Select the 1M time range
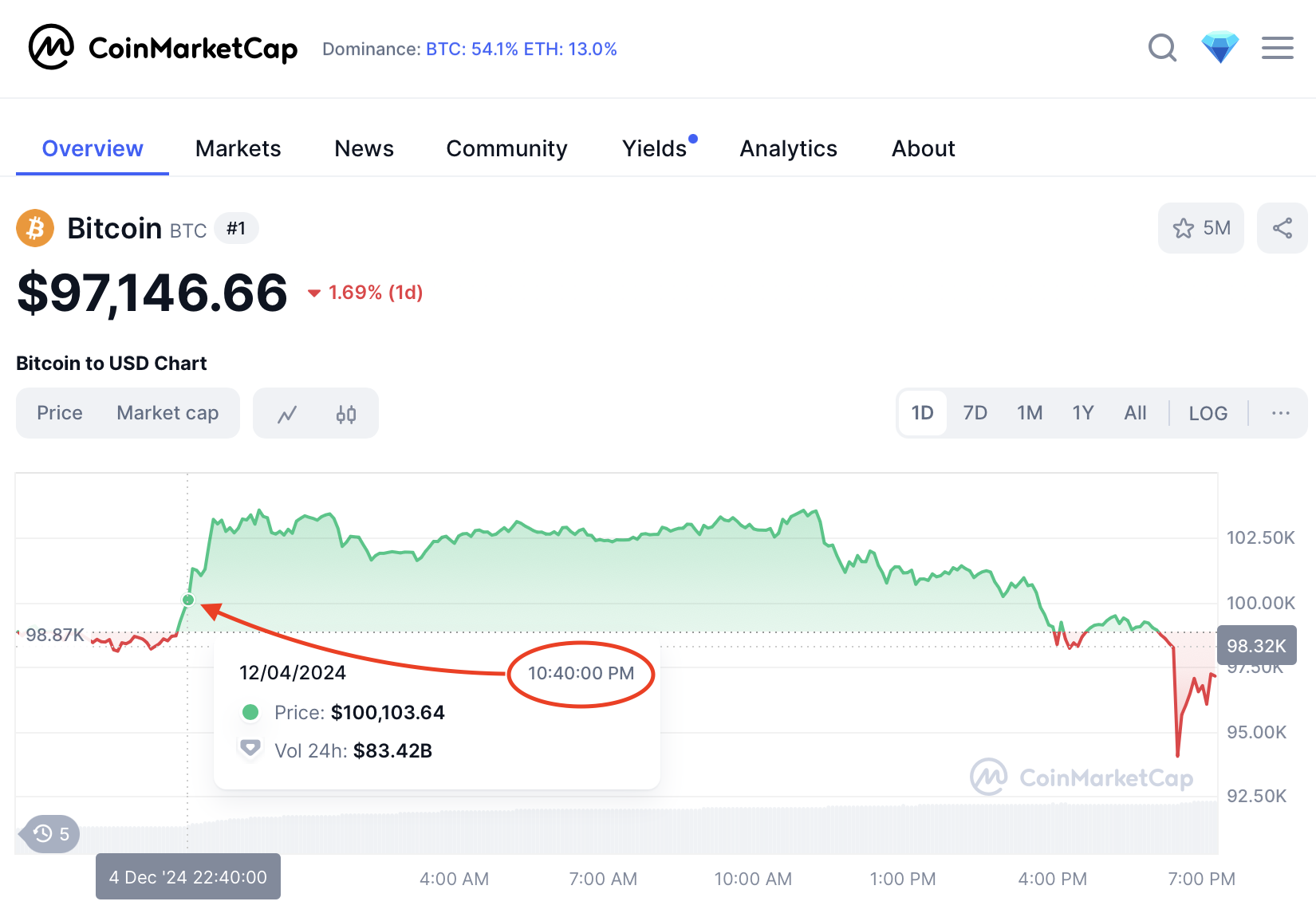The image size is (1316, 917). click(x=1030, y=413)
